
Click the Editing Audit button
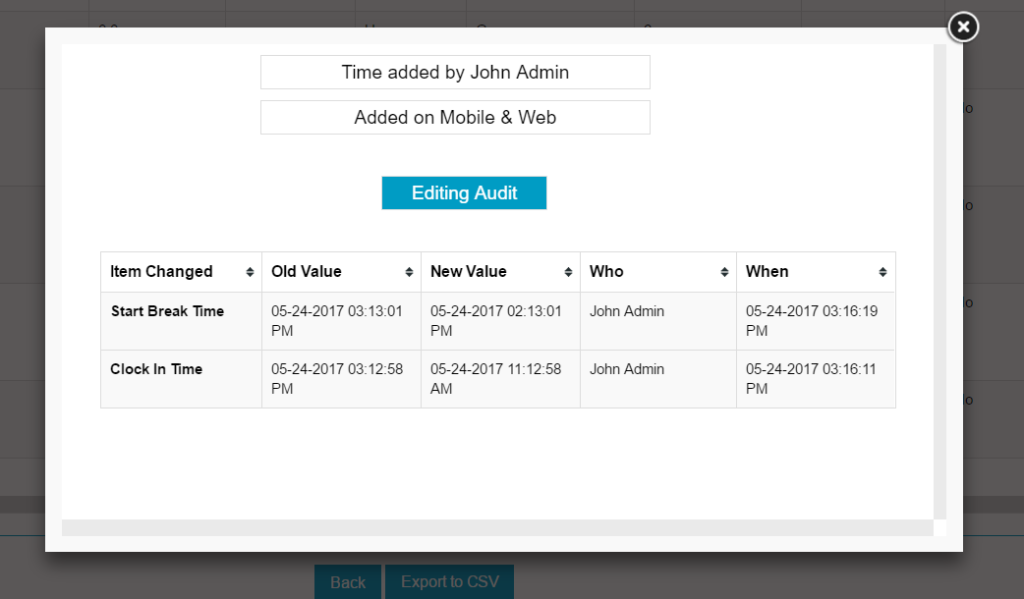pyautogui.click(x=464, y=193)
